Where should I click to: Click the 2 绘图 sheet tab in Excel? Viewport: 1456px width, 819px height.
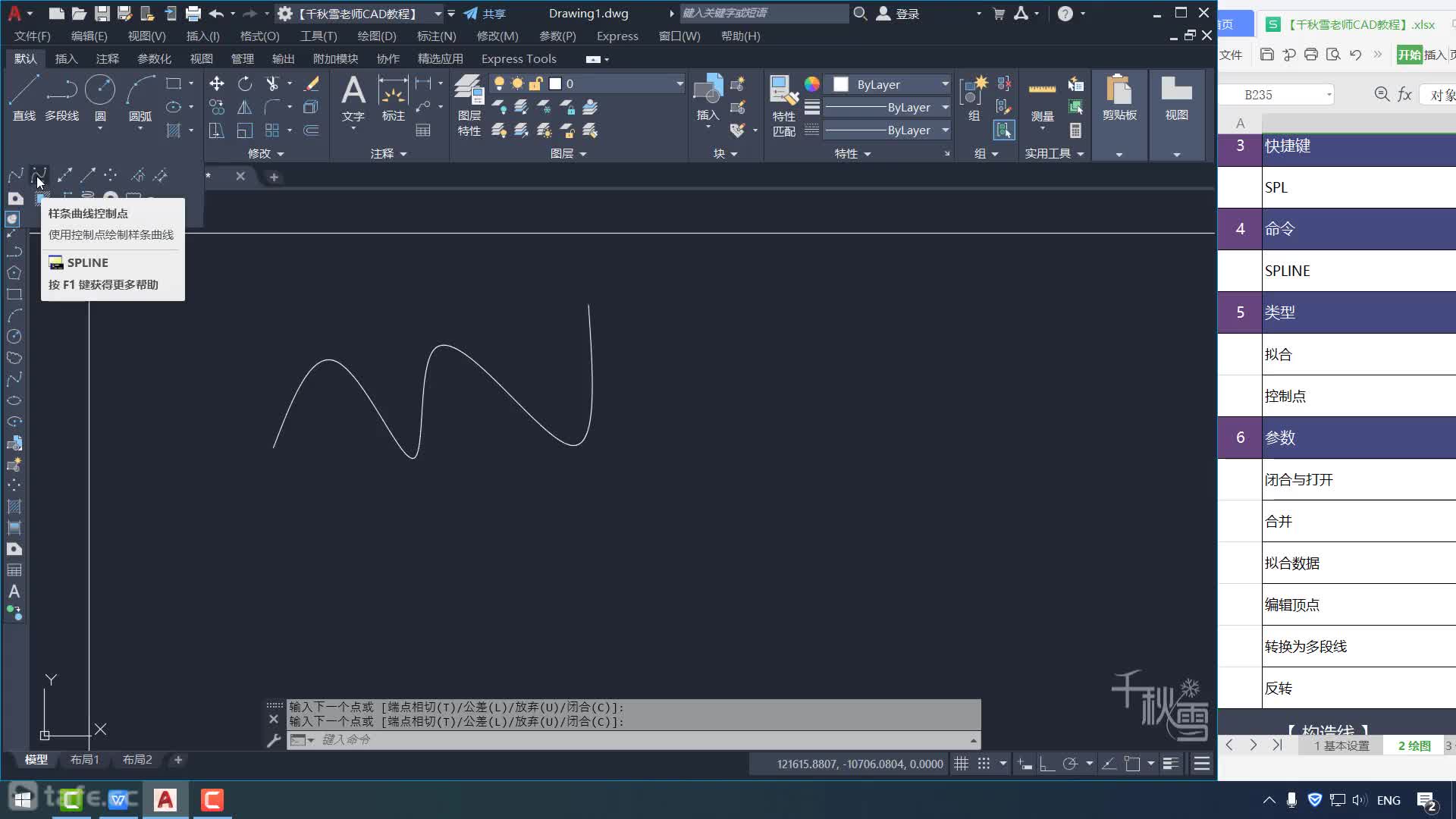click(1414, 745)
